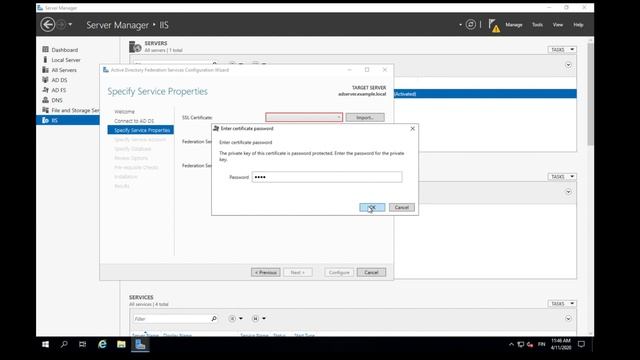Open taskbar search
This screenshot has height=360, width=640.
pos(64,344)
